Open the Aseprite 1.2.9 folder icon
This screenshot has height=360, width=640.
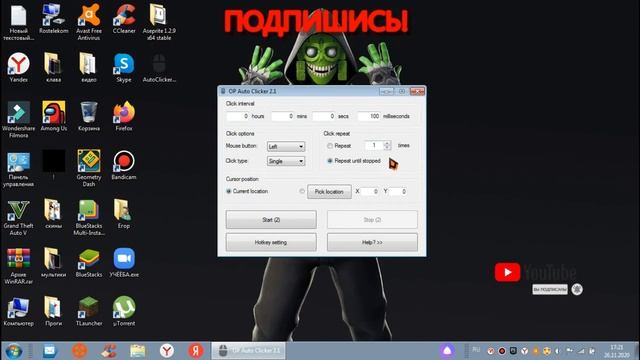click(x=159, y=22)
